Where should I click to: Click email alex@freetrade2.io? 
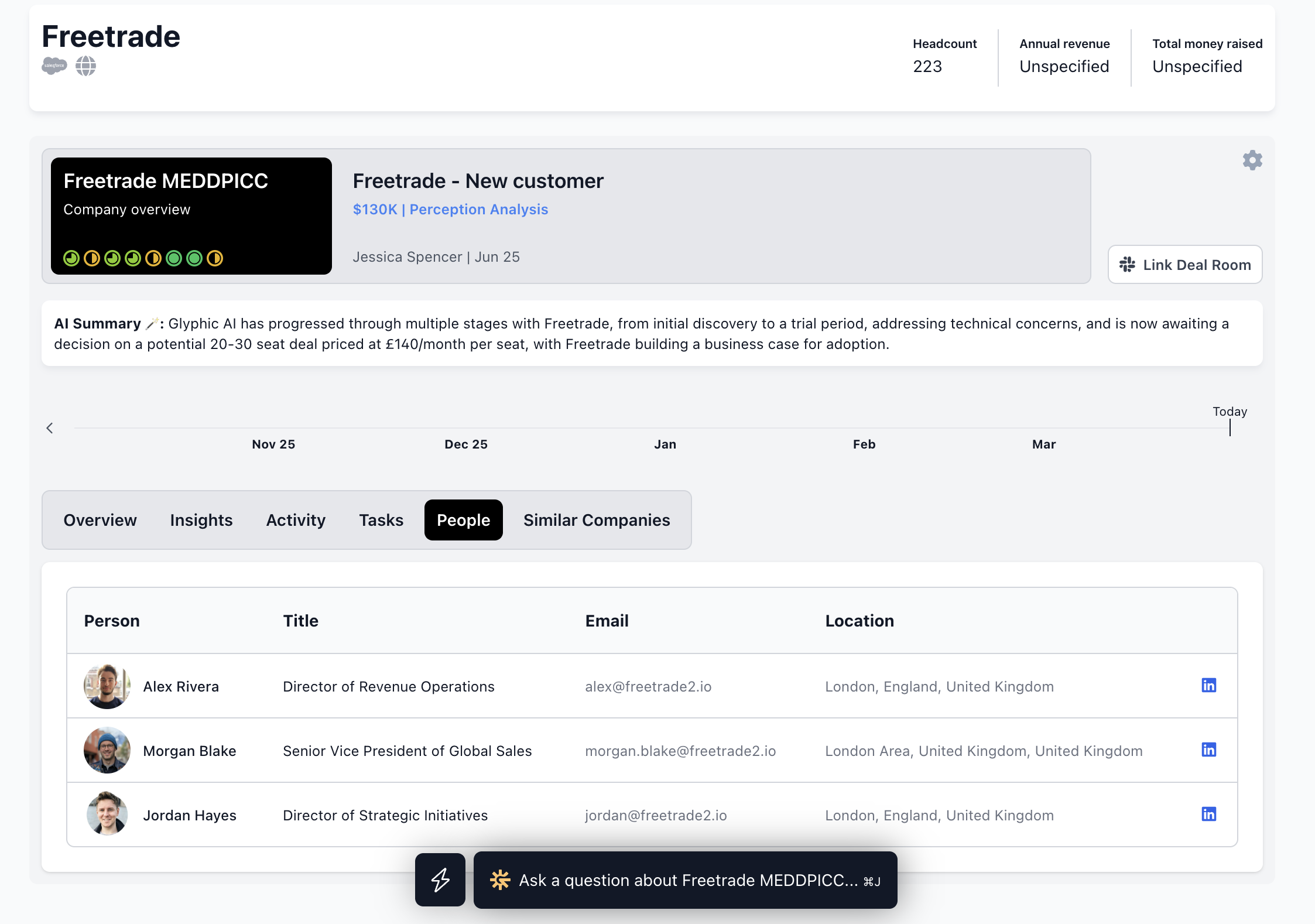(x=648, y=686)
